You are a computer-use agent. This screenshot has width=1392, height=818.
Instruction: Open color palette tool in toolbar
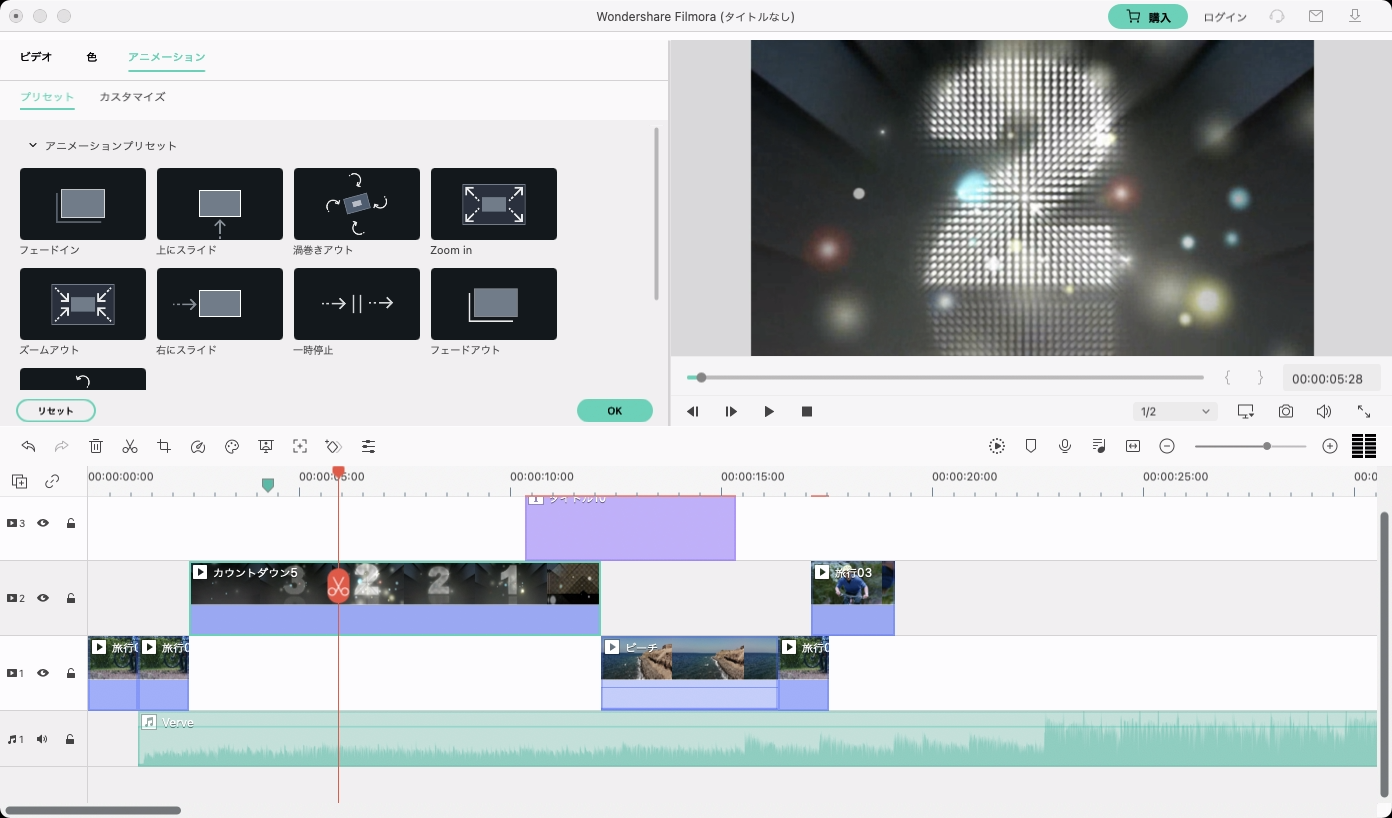click(x=232, y=446)
